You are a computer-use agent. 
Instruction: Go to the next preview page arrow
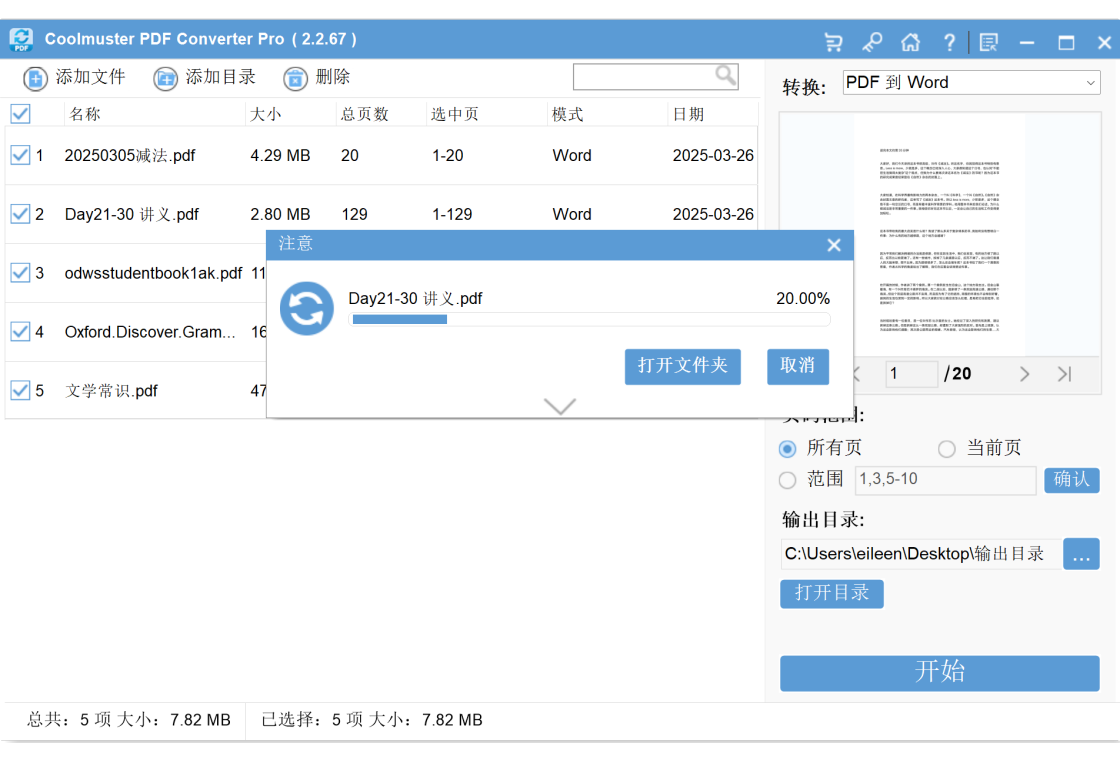coord(1024,374)
